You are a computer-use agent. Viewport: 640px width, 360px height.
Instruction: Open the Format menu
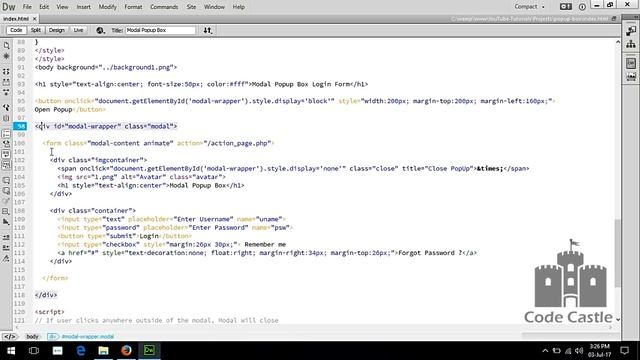tap(133, 7)
